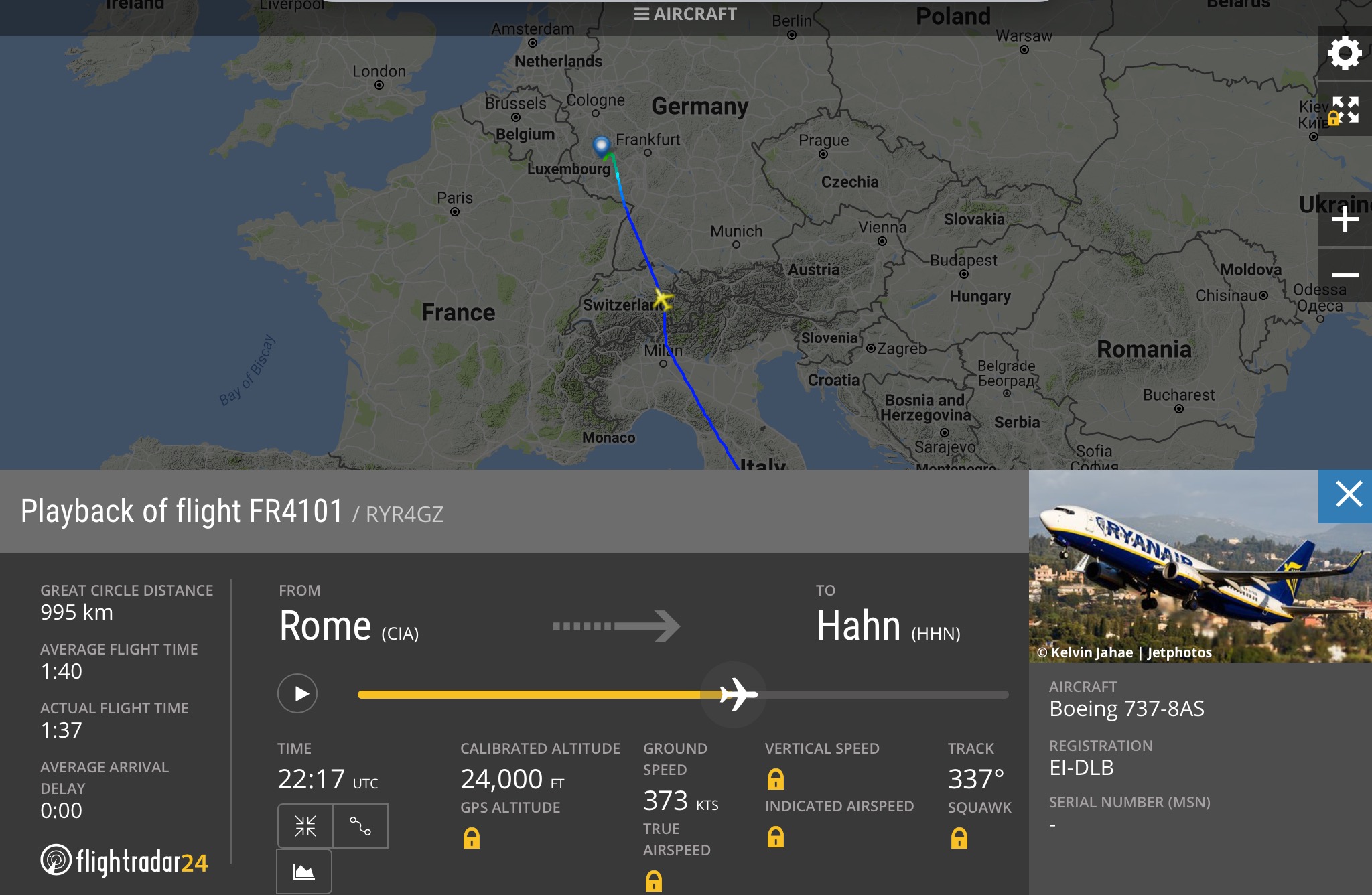Viewport: 1372px width, 895px height.
Task: Show the altitude and speed graph
Action: click(304, 872)
